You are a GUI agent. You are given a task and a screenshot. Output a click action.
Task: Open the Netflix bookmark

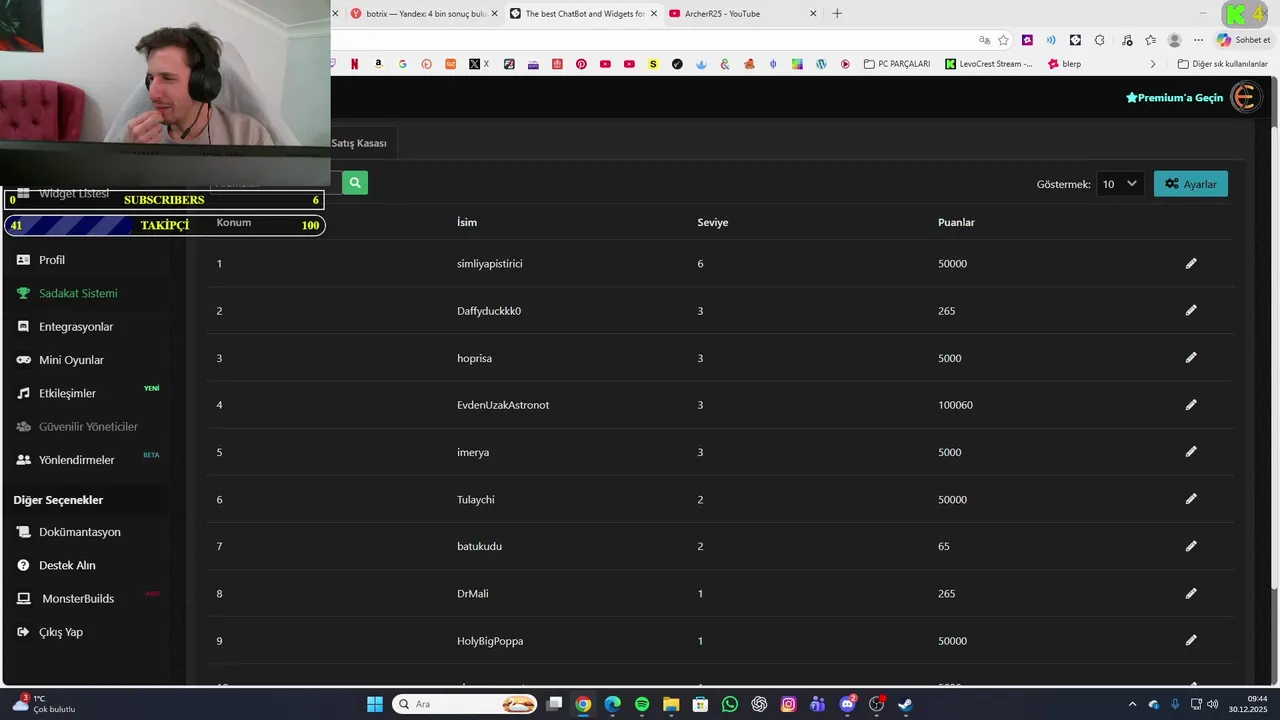point(354,64)
